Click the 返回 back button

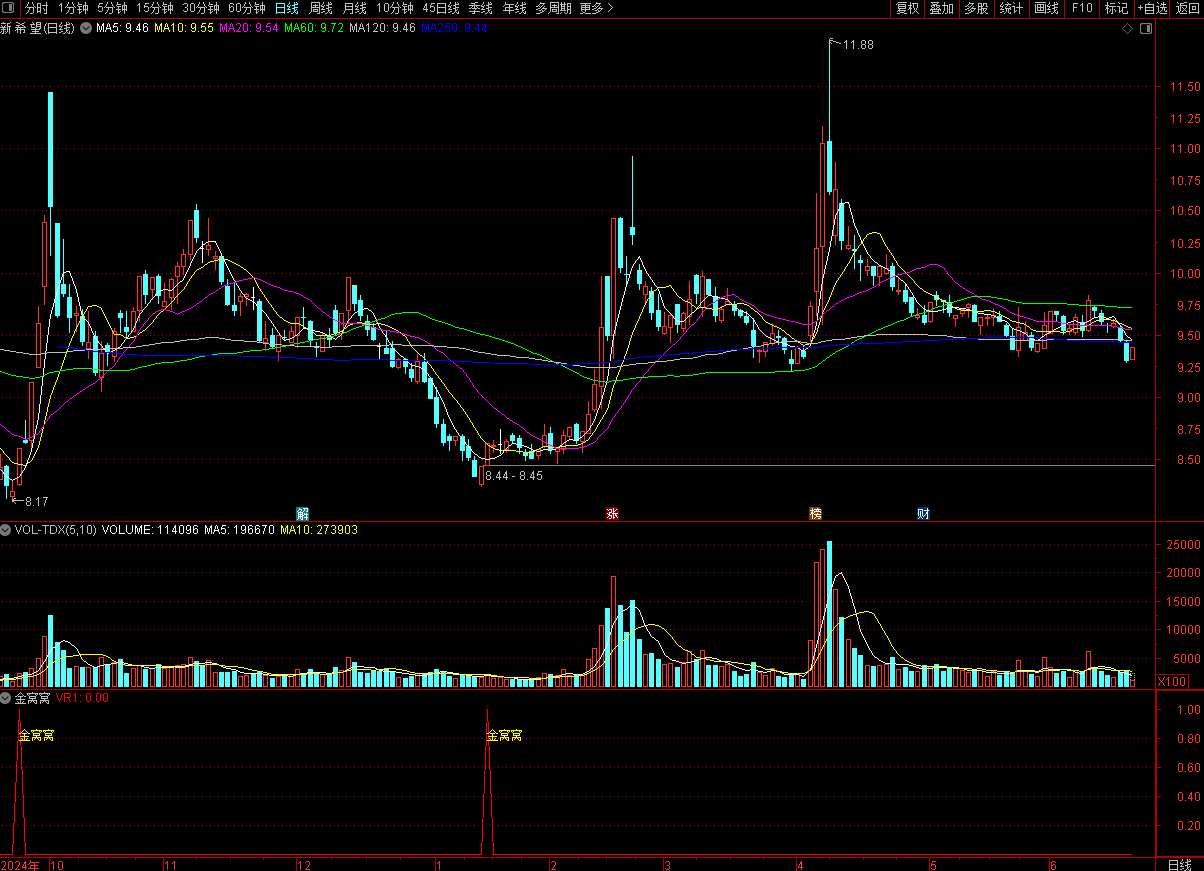pos(1187,8)
